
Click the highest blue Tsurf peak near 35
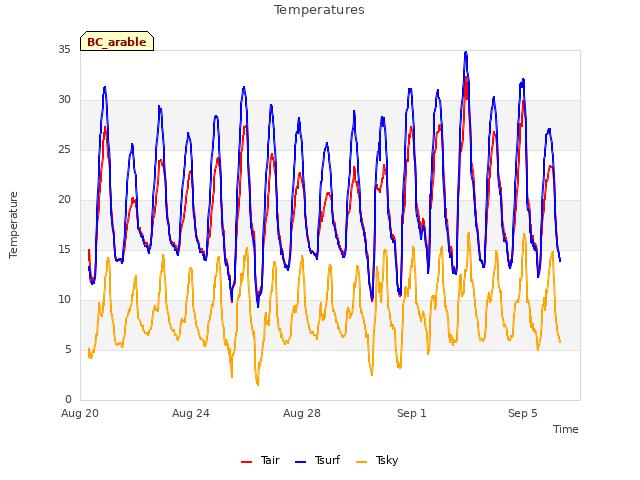coord(466,53)
